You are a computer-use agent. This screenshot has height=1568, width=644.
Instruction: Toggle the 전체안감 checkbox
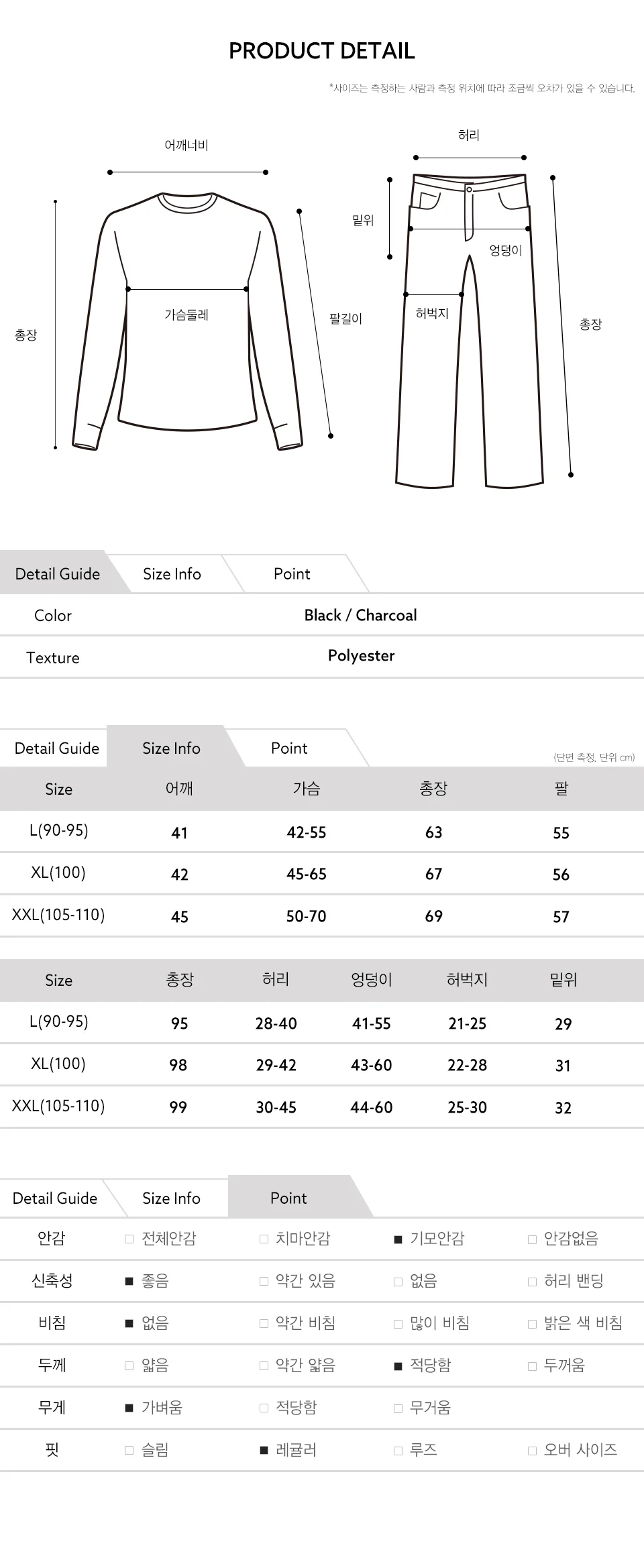(129, 1239)
